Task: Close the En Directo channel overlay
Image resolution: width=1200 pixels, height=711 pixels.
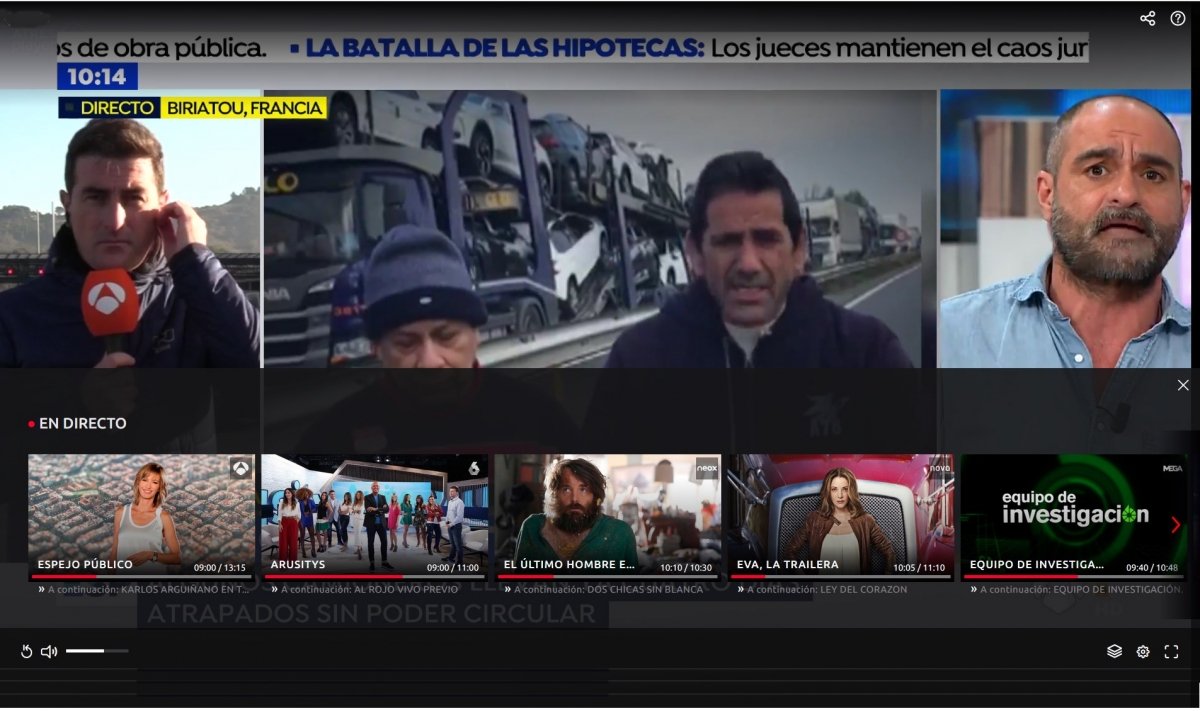Action: coord(1183,385)
